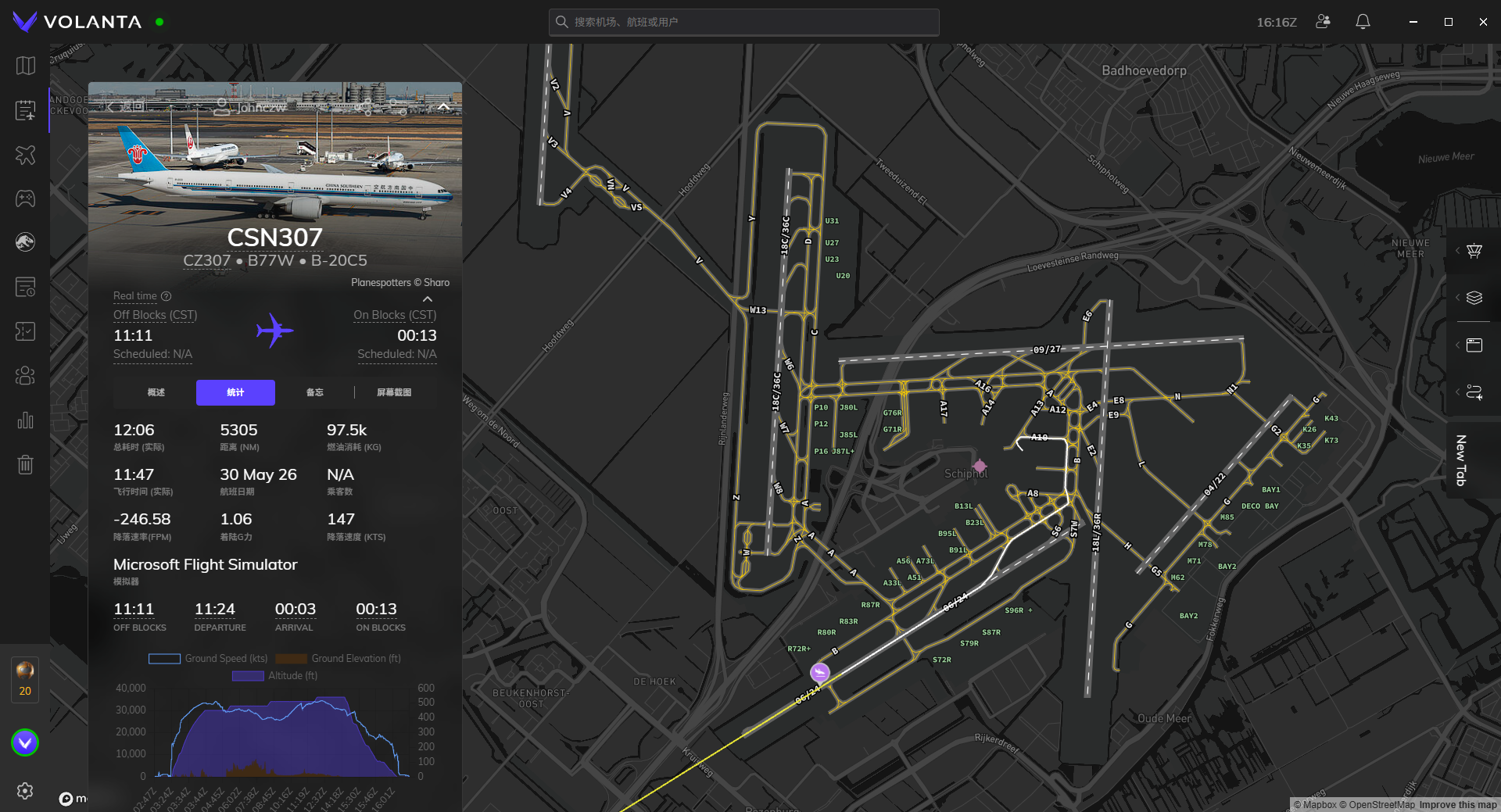Select the 统计 tab

(x=235, y=392)
